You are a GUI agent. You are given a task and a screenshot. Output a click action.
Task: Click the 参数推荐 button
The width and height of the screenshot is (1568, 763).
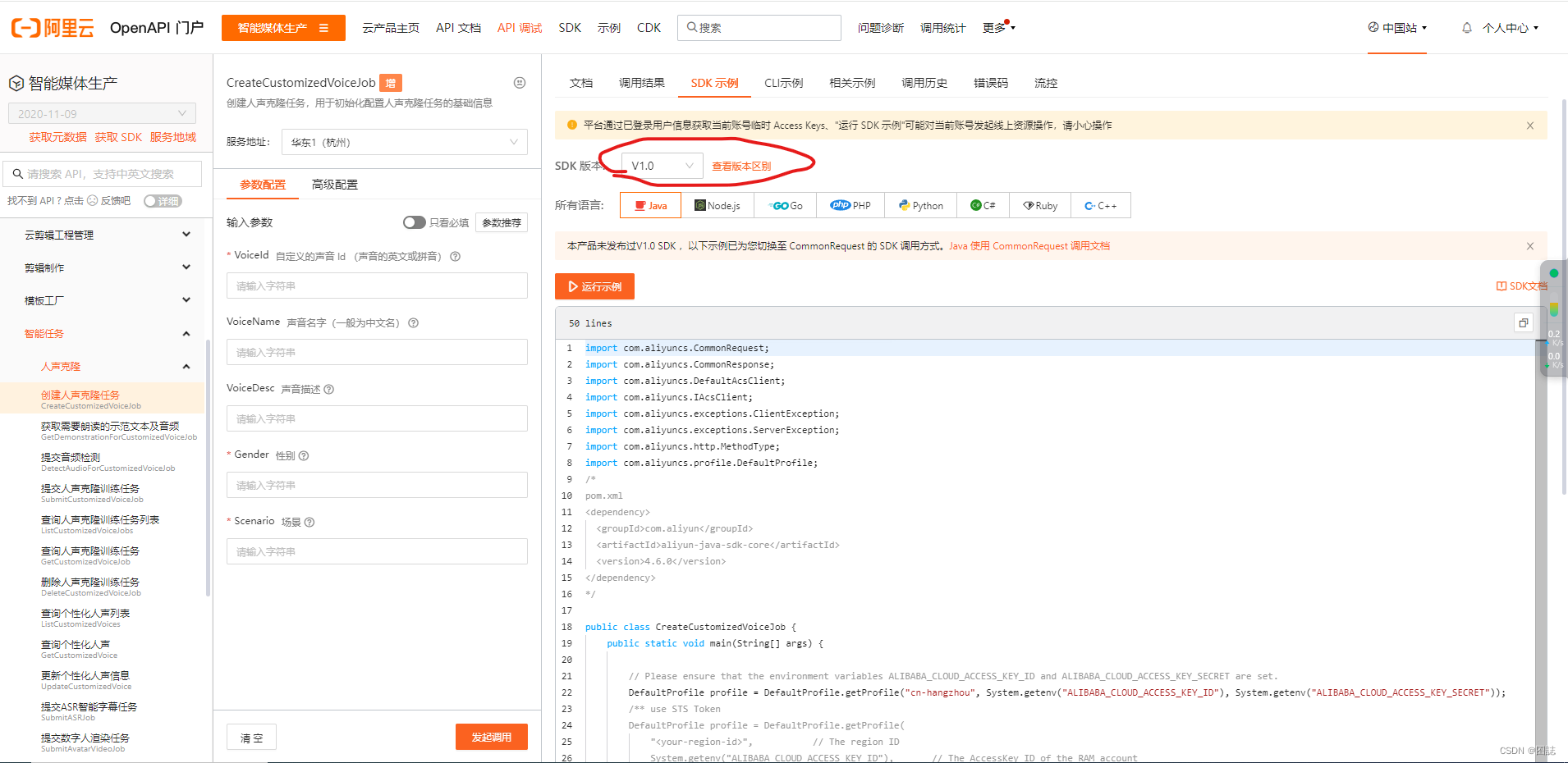502,222
